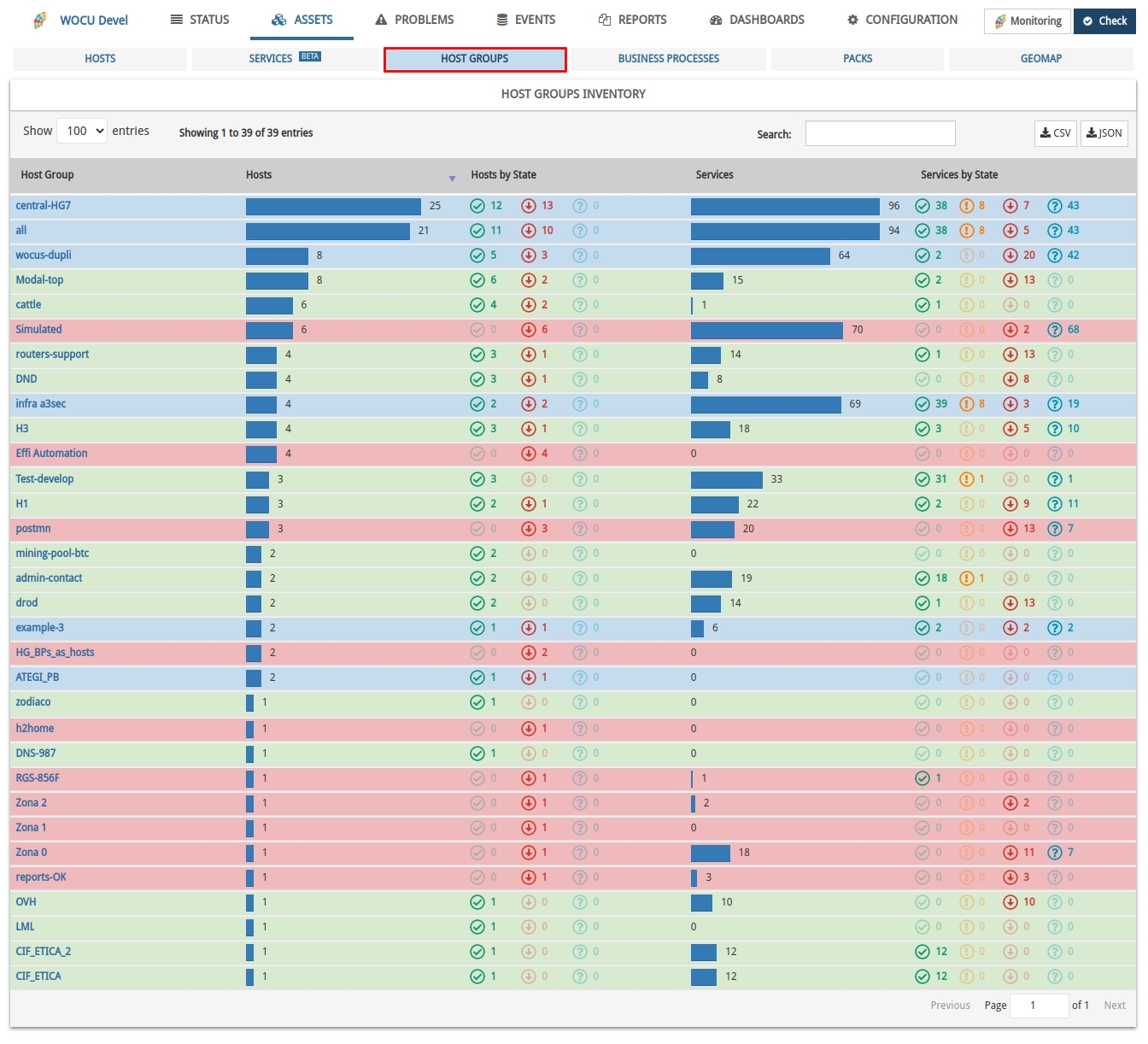Image resolution: width=1148 pixels, height=1044 pixels.
Task: Switch to the PACKS tab
Action: [858, 59]
